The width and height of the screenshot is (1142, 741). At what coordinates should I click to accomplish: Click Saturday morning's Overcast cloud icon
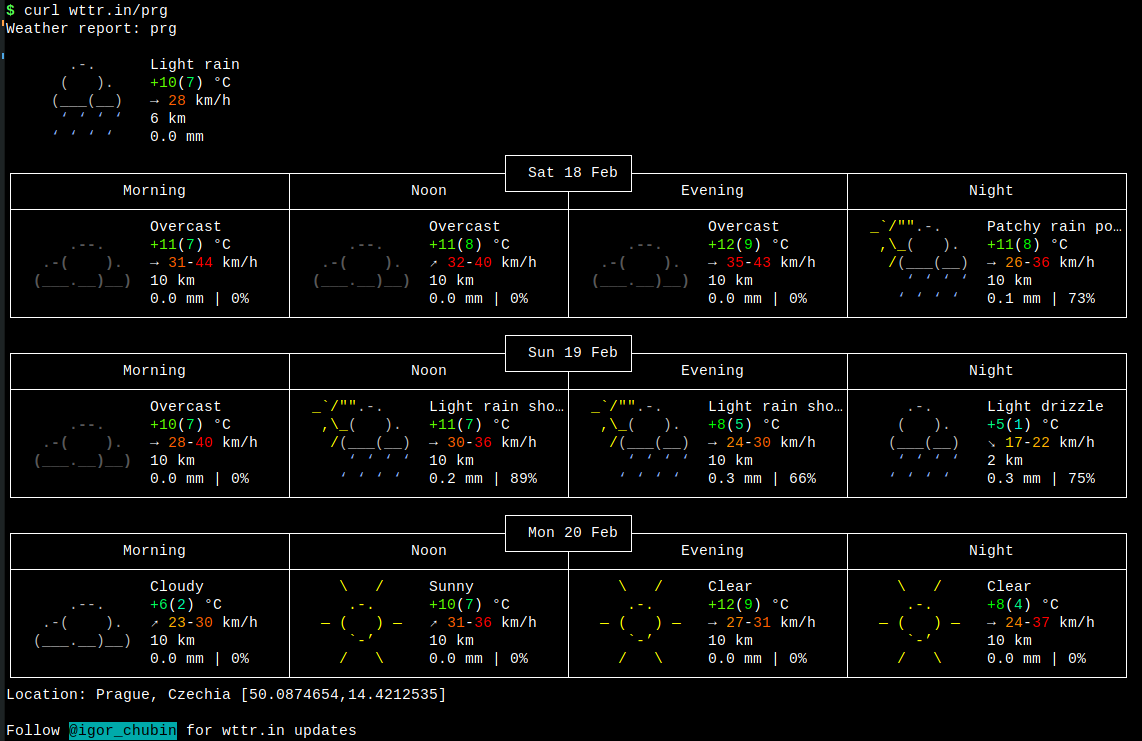point(83,264)
